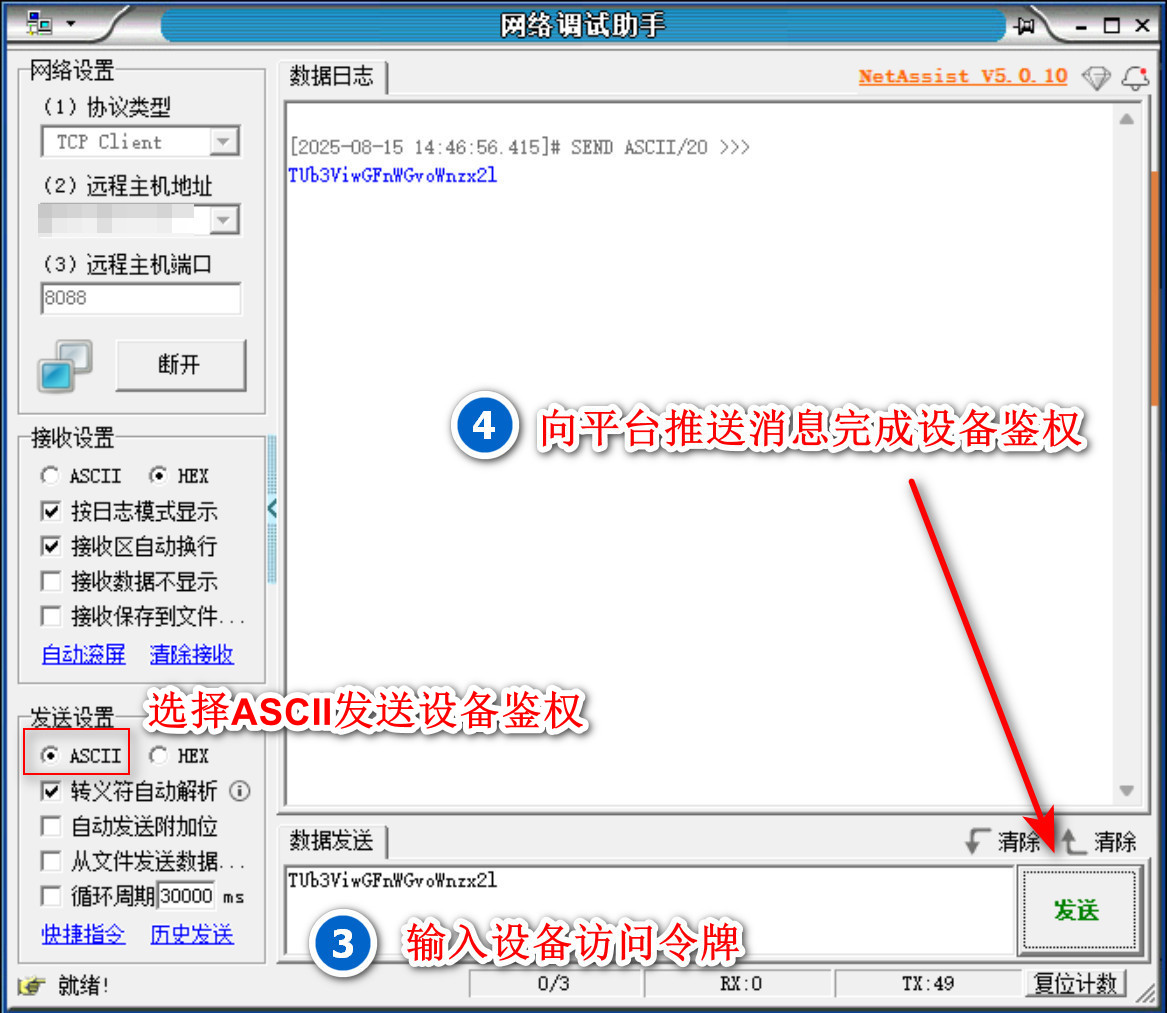Switch to the 数据日志 tab
Viewport: 1167px width, 1013px height.
pos(331,76)
